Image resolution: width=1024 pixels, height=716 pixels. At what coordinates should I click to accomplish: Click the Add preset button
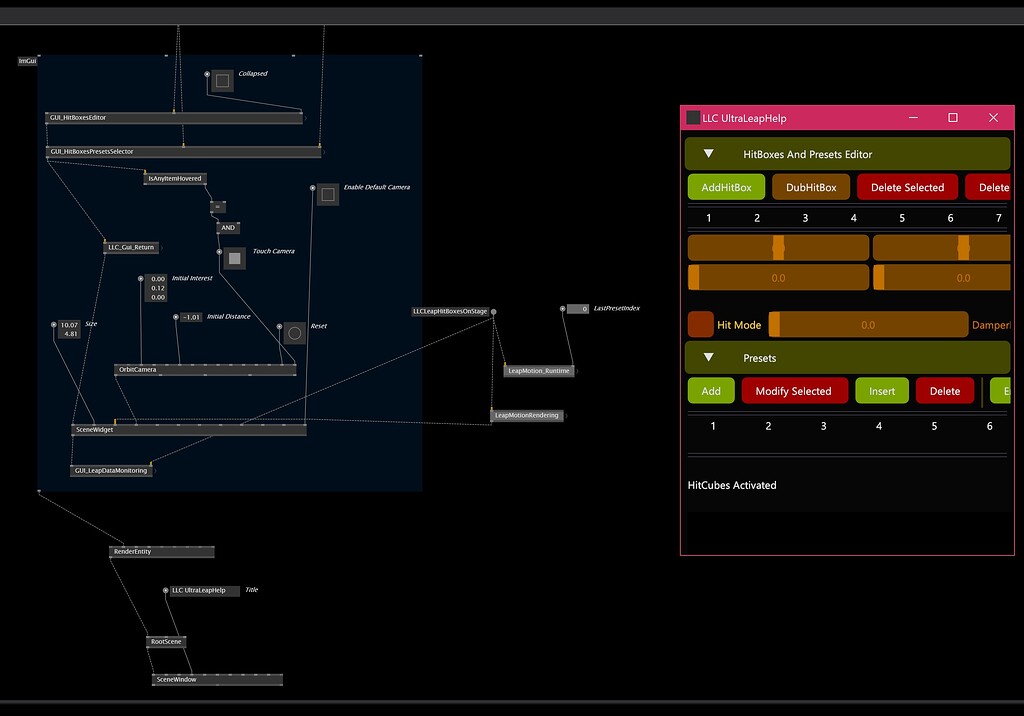click(711, 391)
